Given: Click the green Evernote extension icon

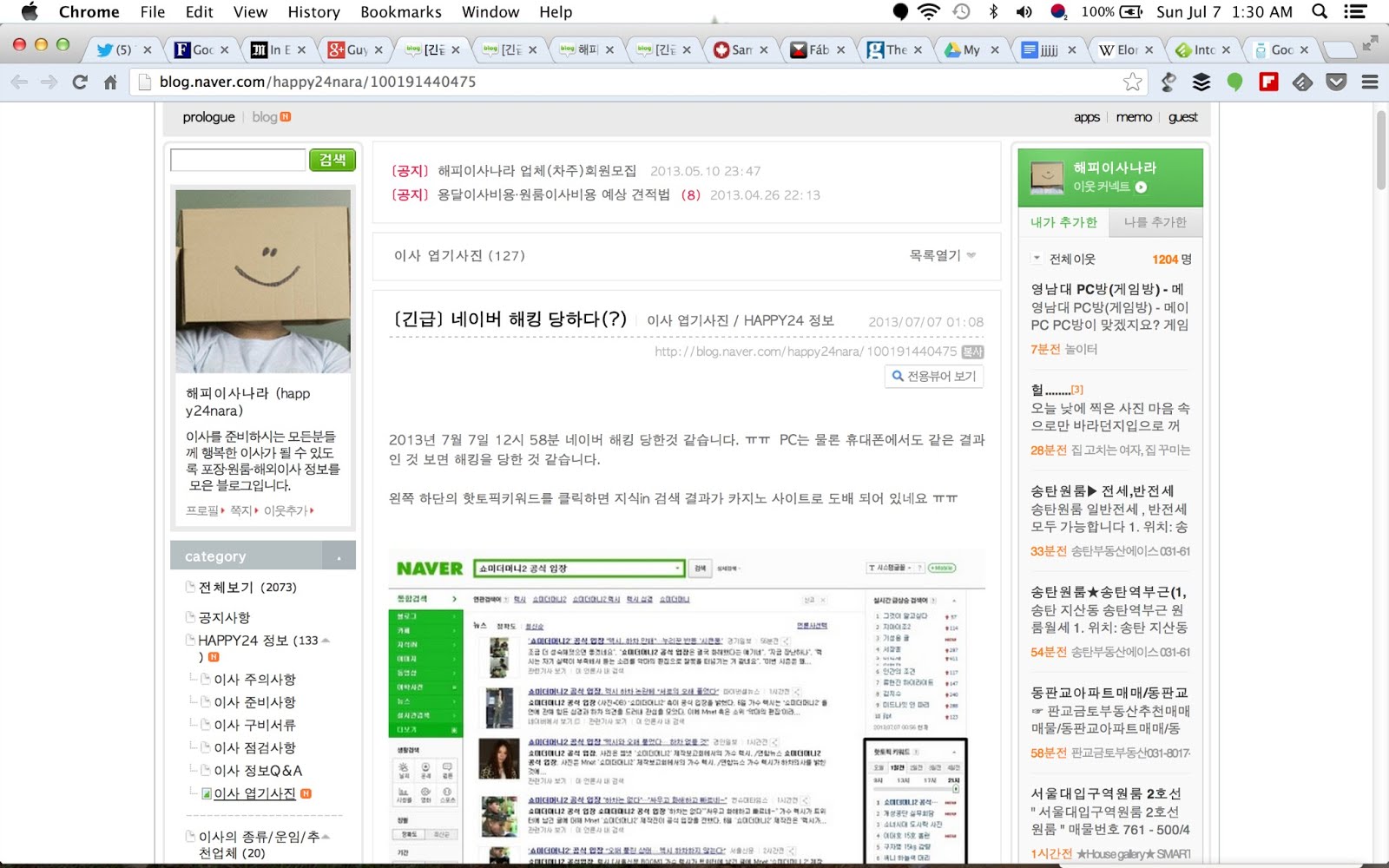Looking at the screenshot, I should 1234,82.
